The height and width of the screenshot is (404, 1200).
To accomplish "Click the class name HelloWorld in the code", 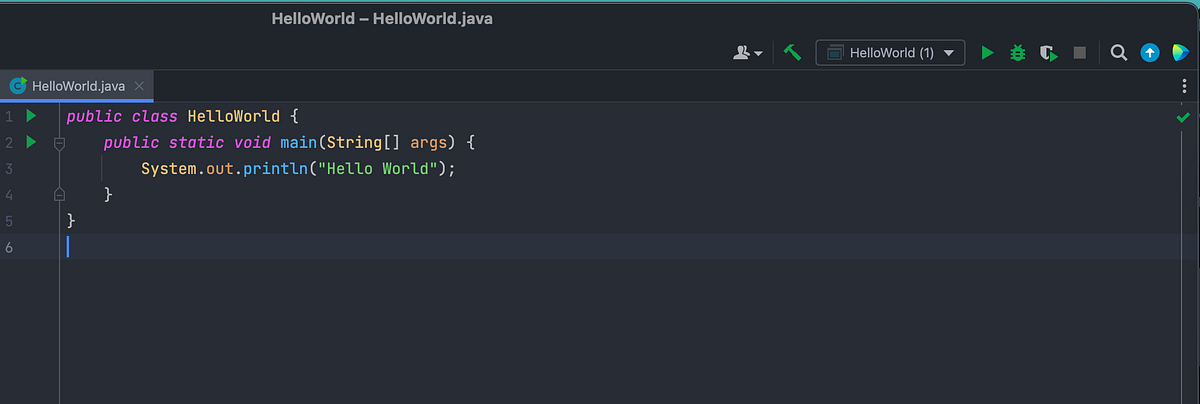I will pos(234,117).
